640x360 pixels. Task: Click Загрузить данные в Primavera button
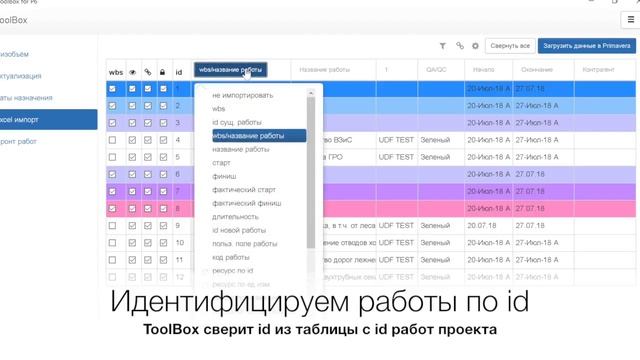point(587,46)
